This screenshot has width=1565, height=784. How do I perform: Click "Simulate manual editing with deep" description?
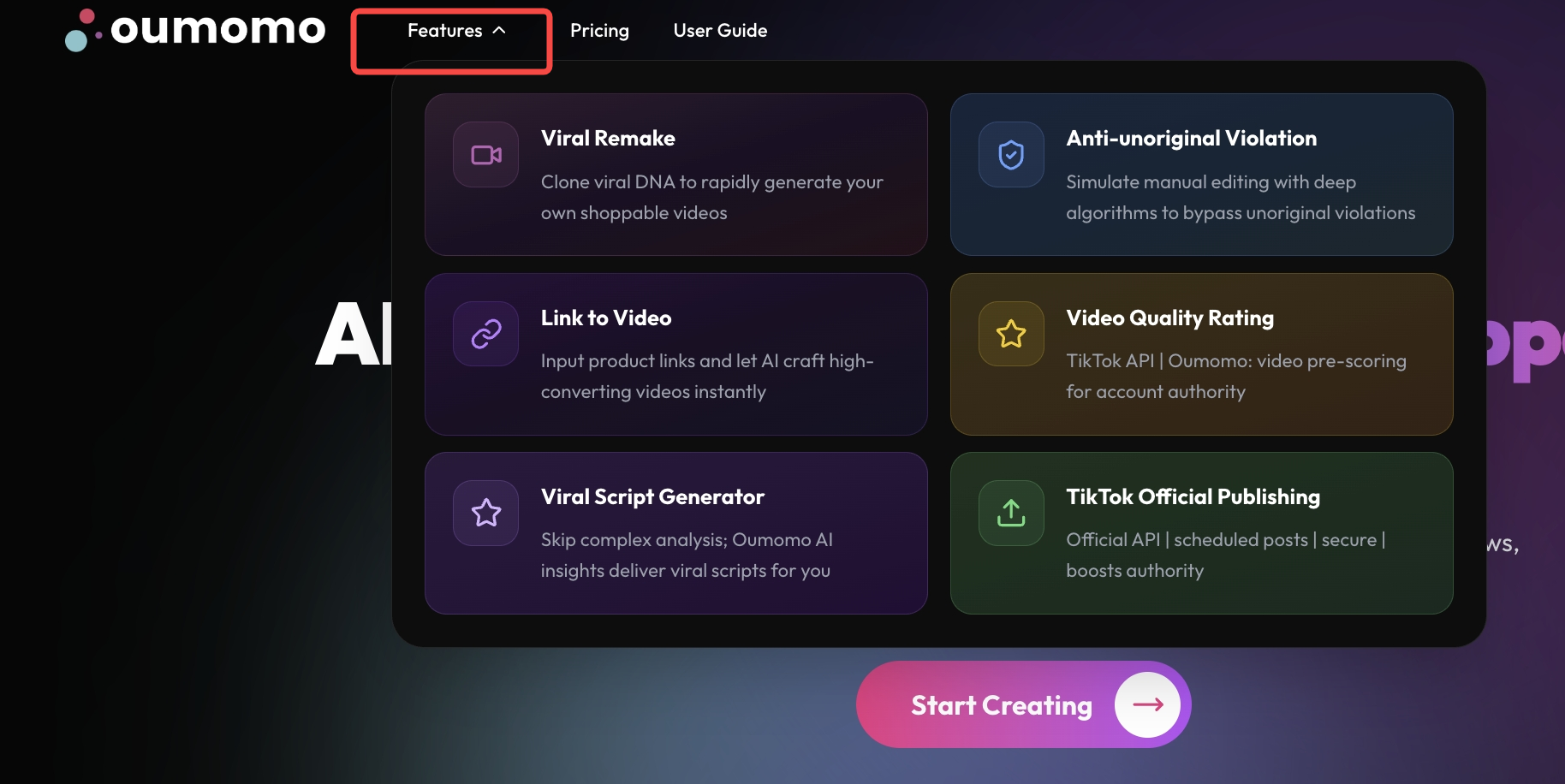pyautogui.click(x=1241, y=198)
